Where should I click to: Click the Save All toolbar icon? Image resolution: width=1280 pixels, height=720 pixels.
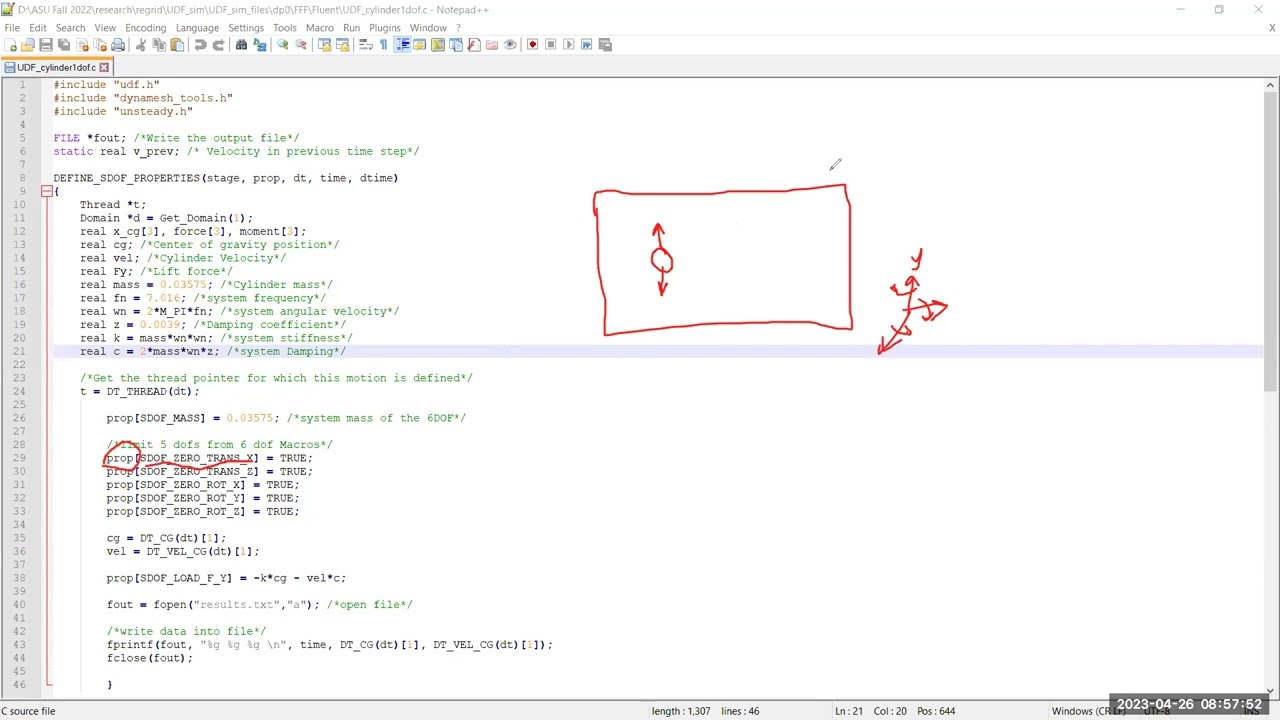(x=64, y=45)
